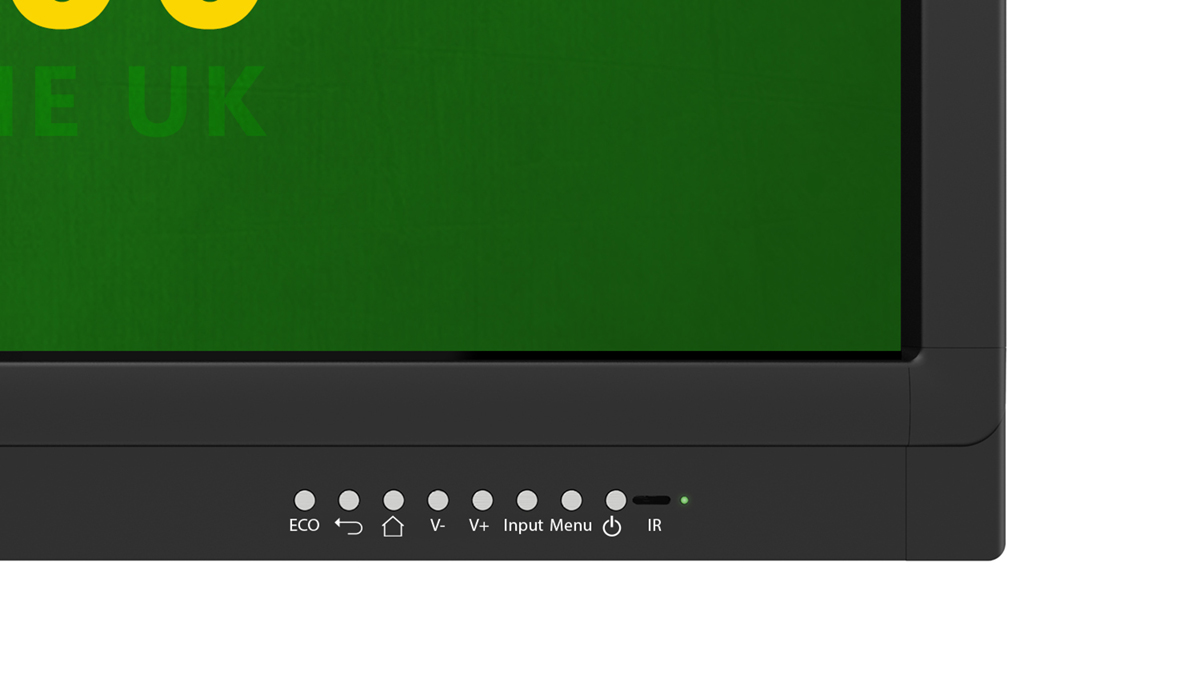Push the round button above the back arrow
The height and width of the screenshot is (674, 1200).
349,500
